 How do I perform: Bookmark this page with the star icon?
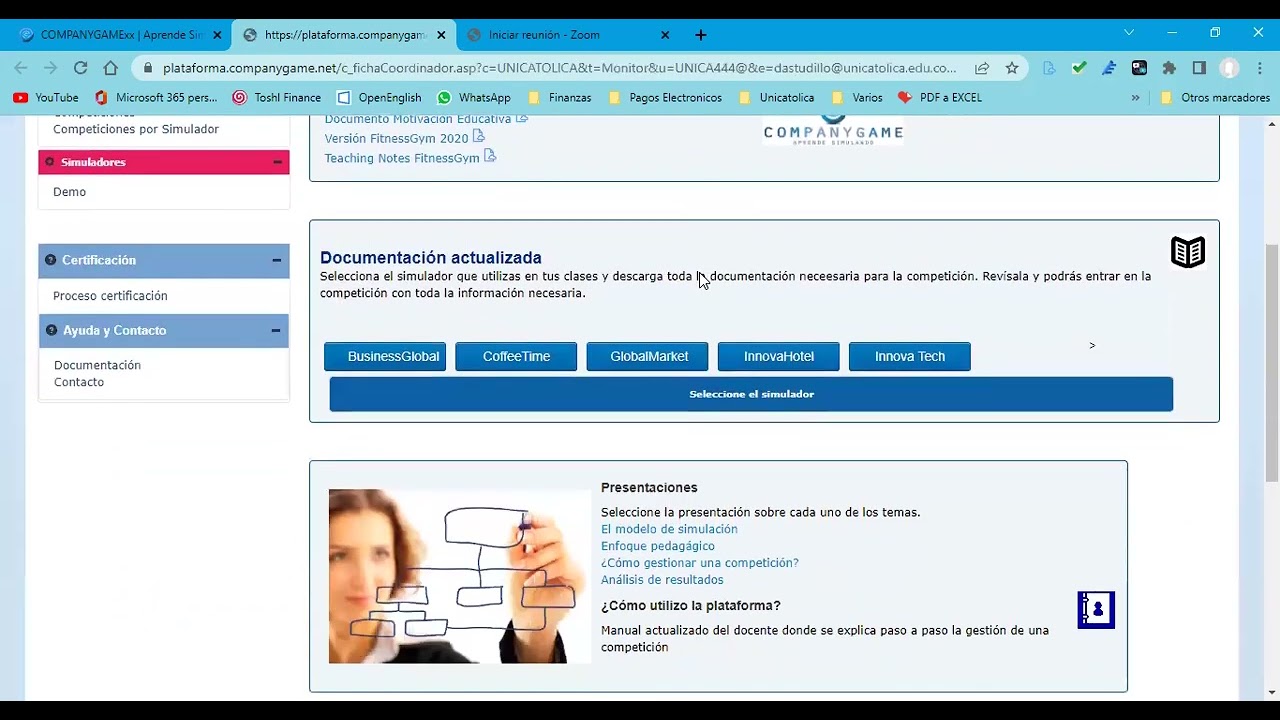click(x=1012, y=68)
